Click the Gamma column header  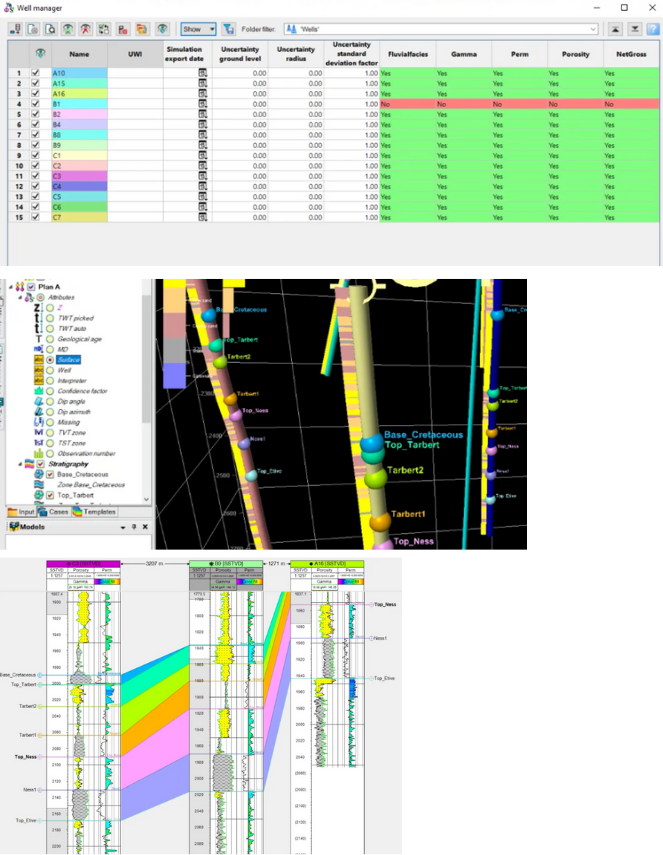463,54
